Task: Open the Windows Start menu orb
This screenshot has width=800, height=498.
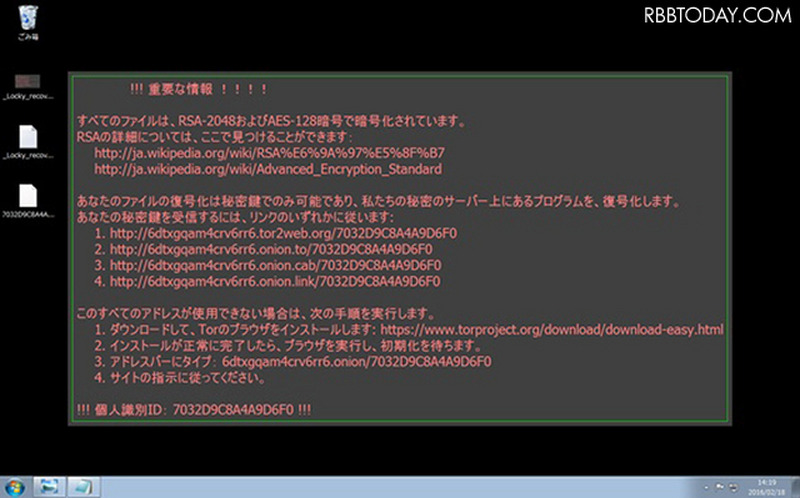Action: (14, 486)
